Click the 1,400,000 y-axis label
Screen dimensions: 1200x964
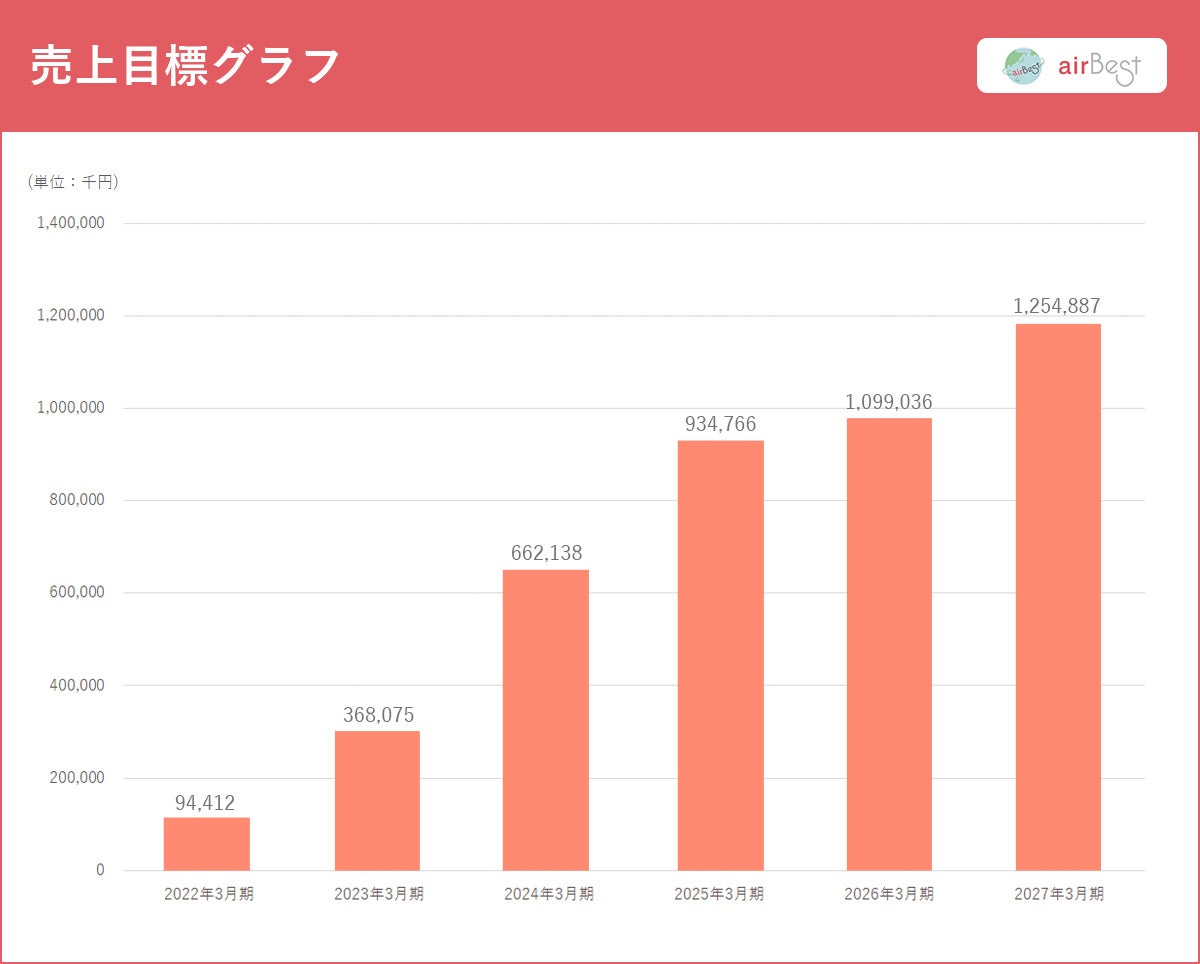71,223
